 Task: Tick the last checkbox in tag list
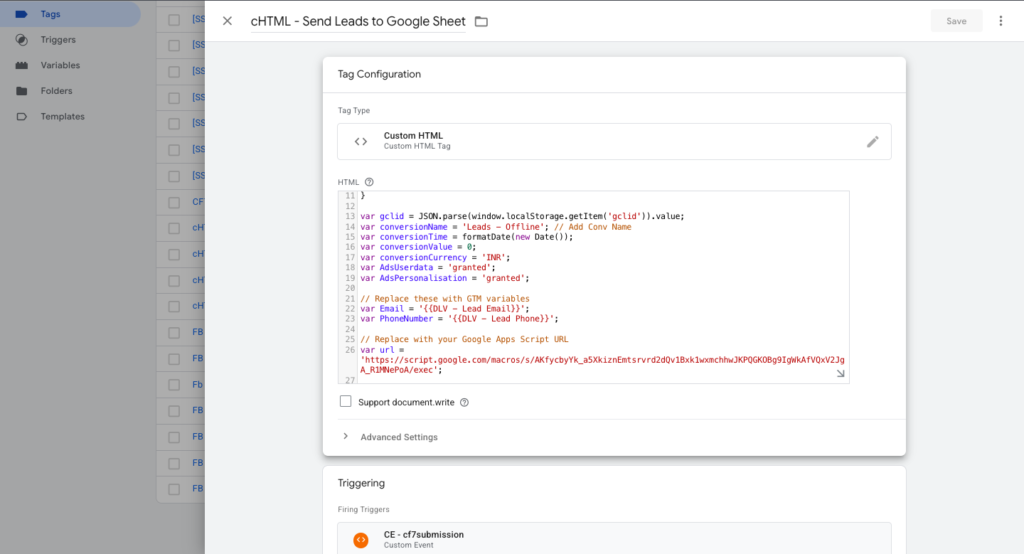pyautogui.click(x=174, y=489)
